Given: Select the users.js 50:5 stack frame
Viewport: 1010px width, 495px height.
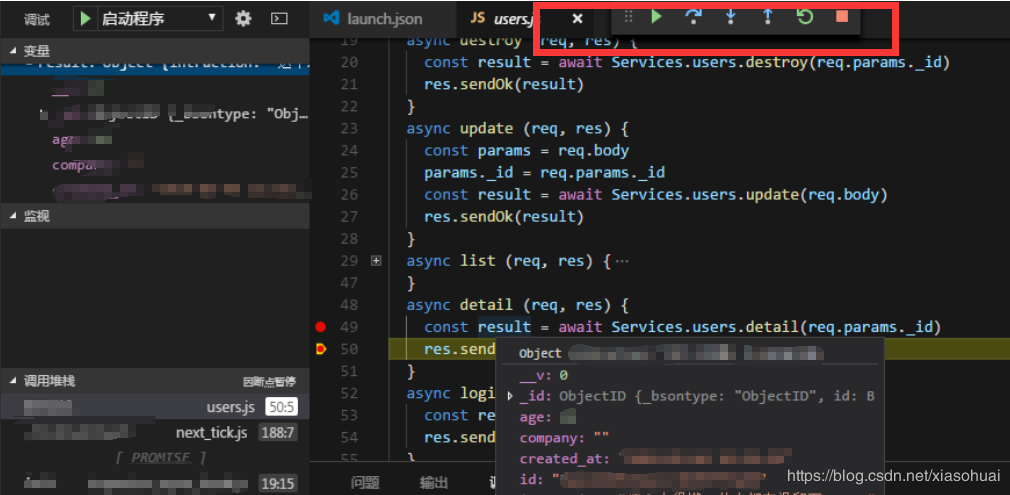Looking at the screenshot, I should pyautogui.click(x=155, y=407).
